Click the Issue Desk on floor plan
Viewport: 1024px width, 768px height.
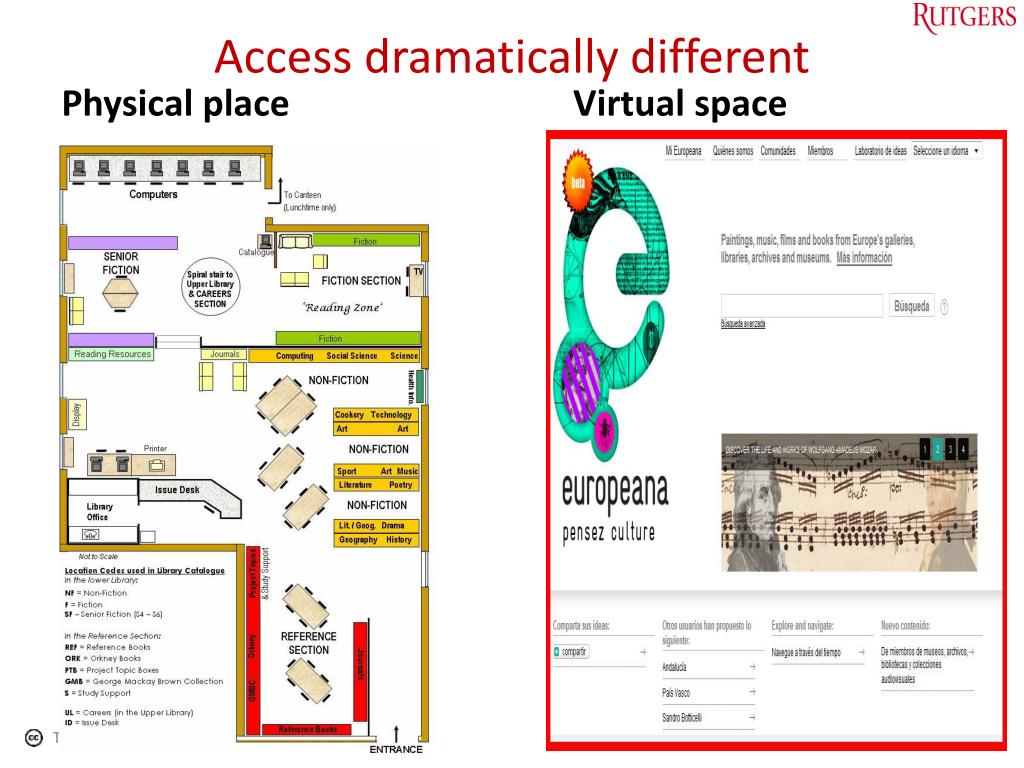(176, 490)
